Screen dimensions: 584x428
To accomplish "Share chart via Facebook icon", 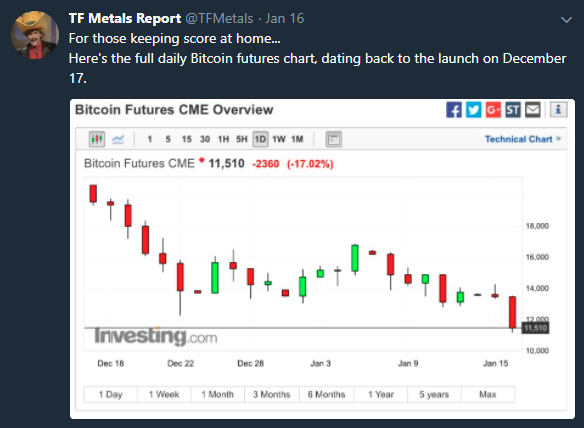I will coord(454,110).
